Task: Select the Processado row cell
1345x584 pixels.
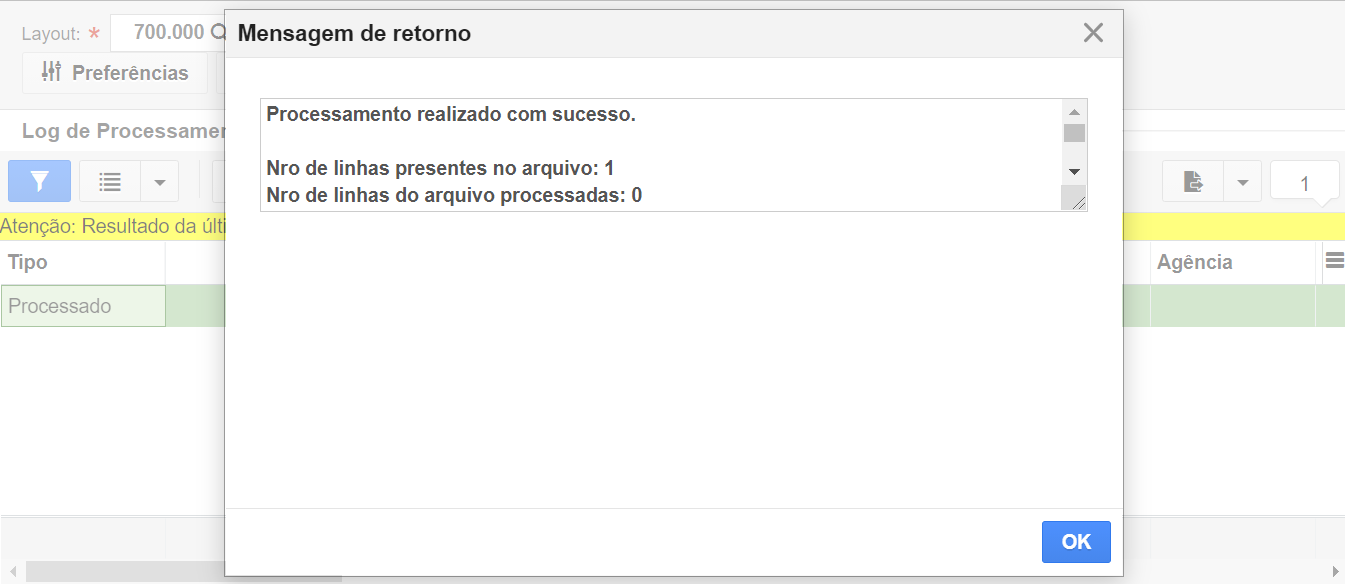Action: pyautogui.click(x=83, y=306)
